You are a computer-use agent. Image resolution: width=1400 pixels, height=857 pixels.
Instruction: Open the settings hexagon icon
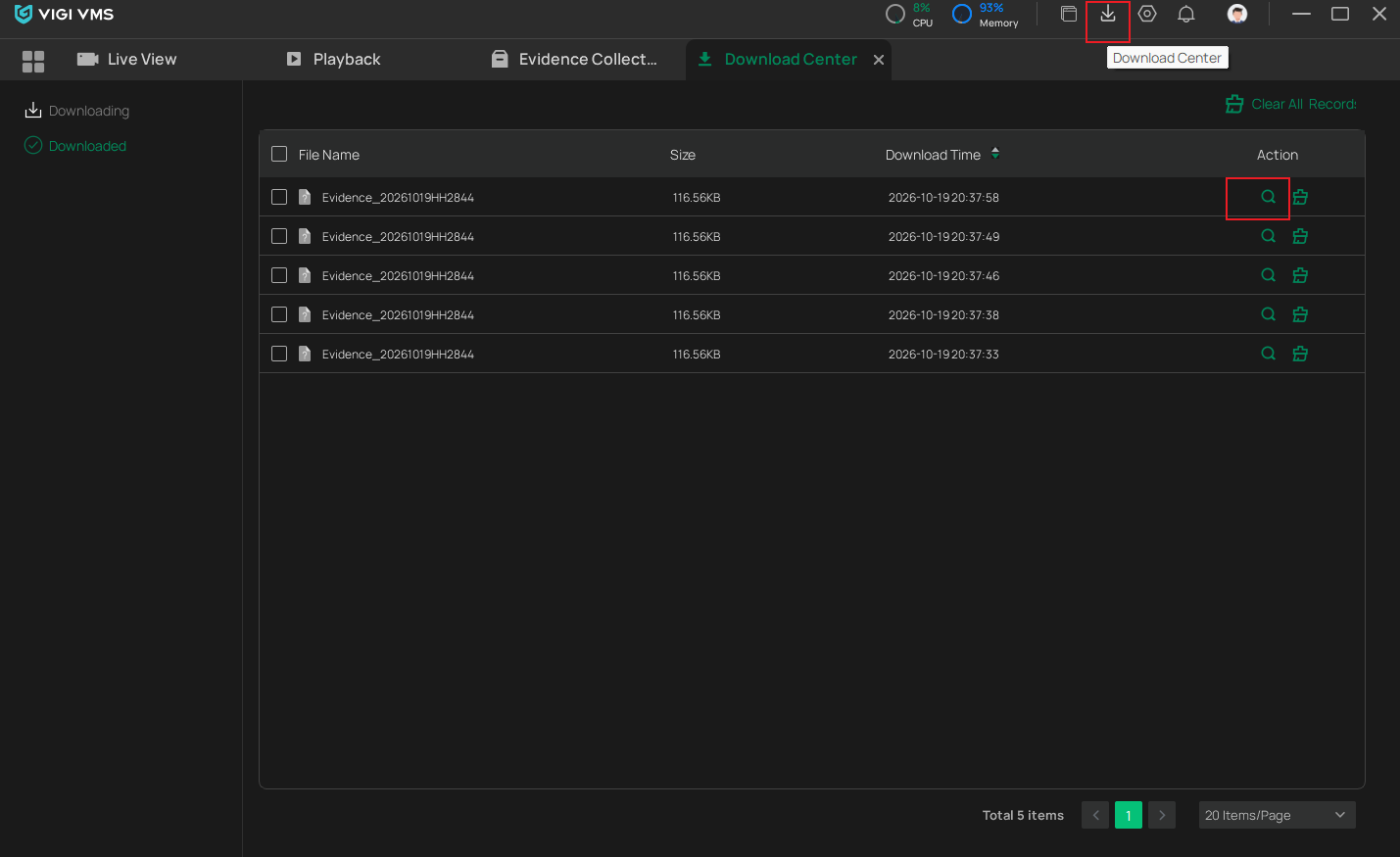tap(1147, 14)
